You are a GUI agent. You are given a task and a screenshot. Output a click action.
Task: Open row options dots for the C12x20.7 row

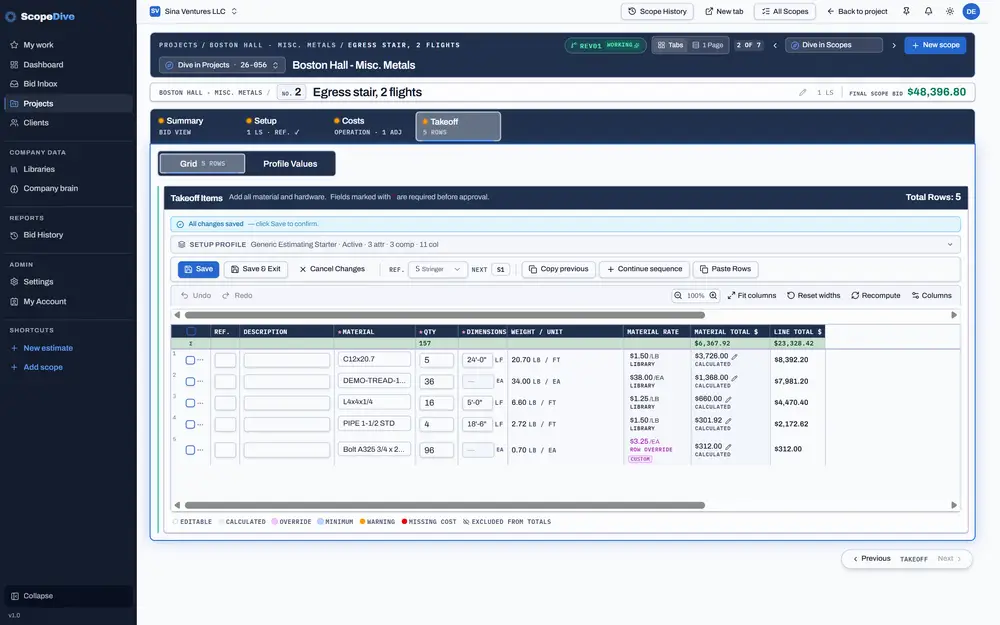[x=200, y=360]
